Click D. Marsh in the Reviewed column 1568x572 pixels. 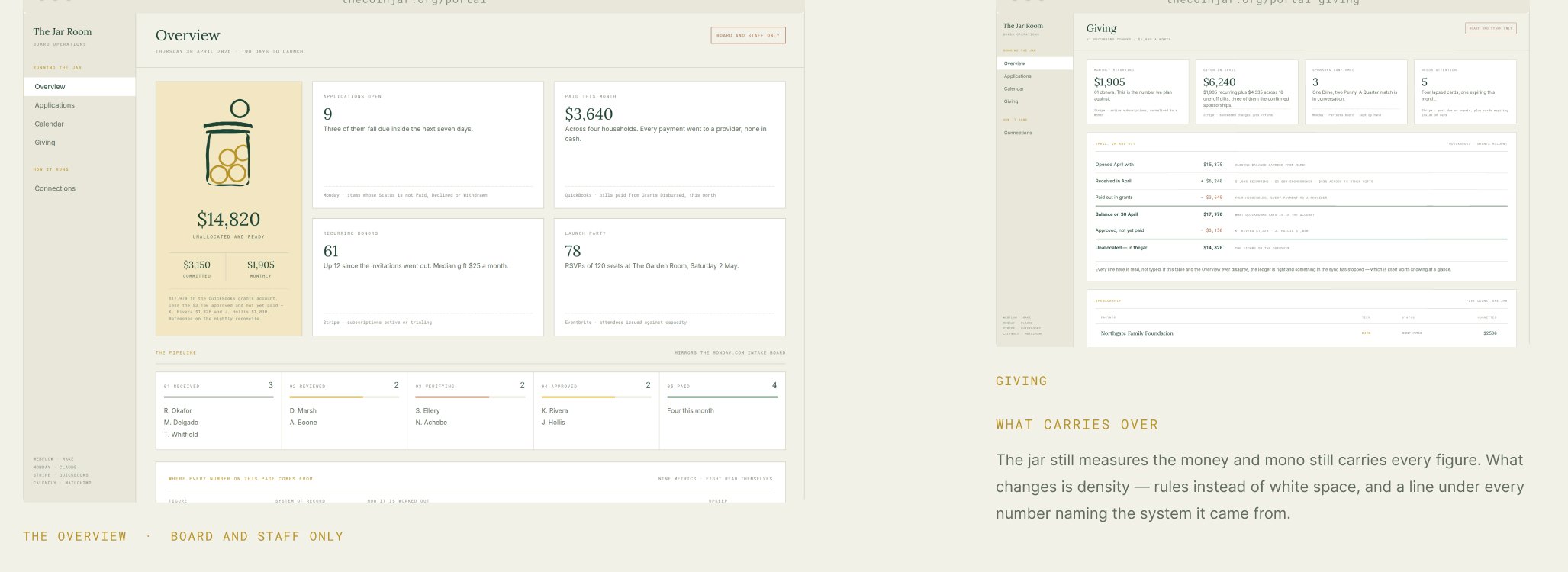pyautogui.click(x=303, y=410)
